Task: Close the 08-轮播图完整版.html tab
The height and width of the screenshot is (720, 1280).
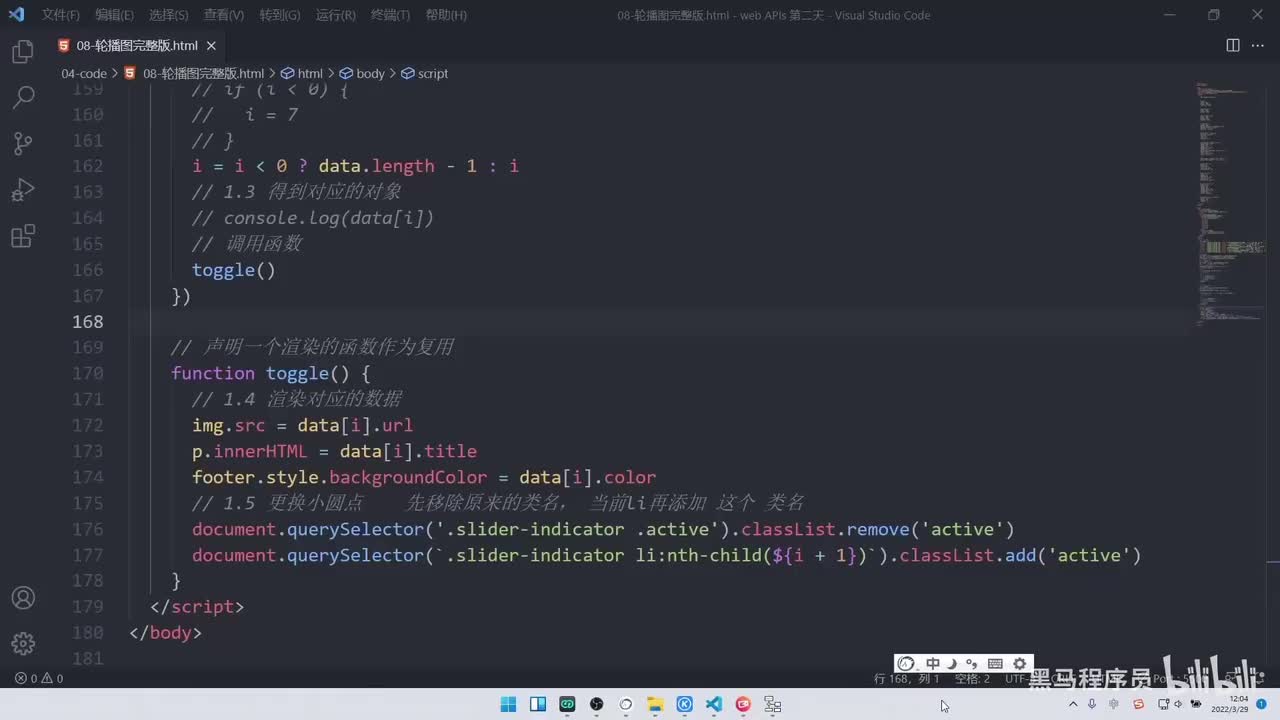Action: click(x=212, y=46)
